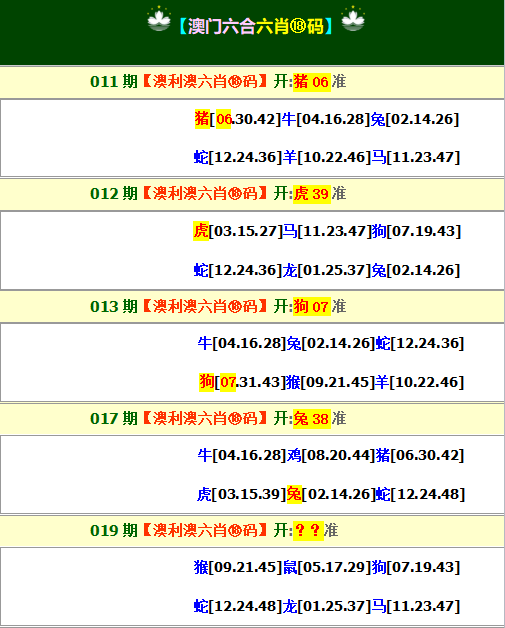Click 牛[04.16.28] in the period 011 picks
Screen dimensions: 505x628
[326, 119]
